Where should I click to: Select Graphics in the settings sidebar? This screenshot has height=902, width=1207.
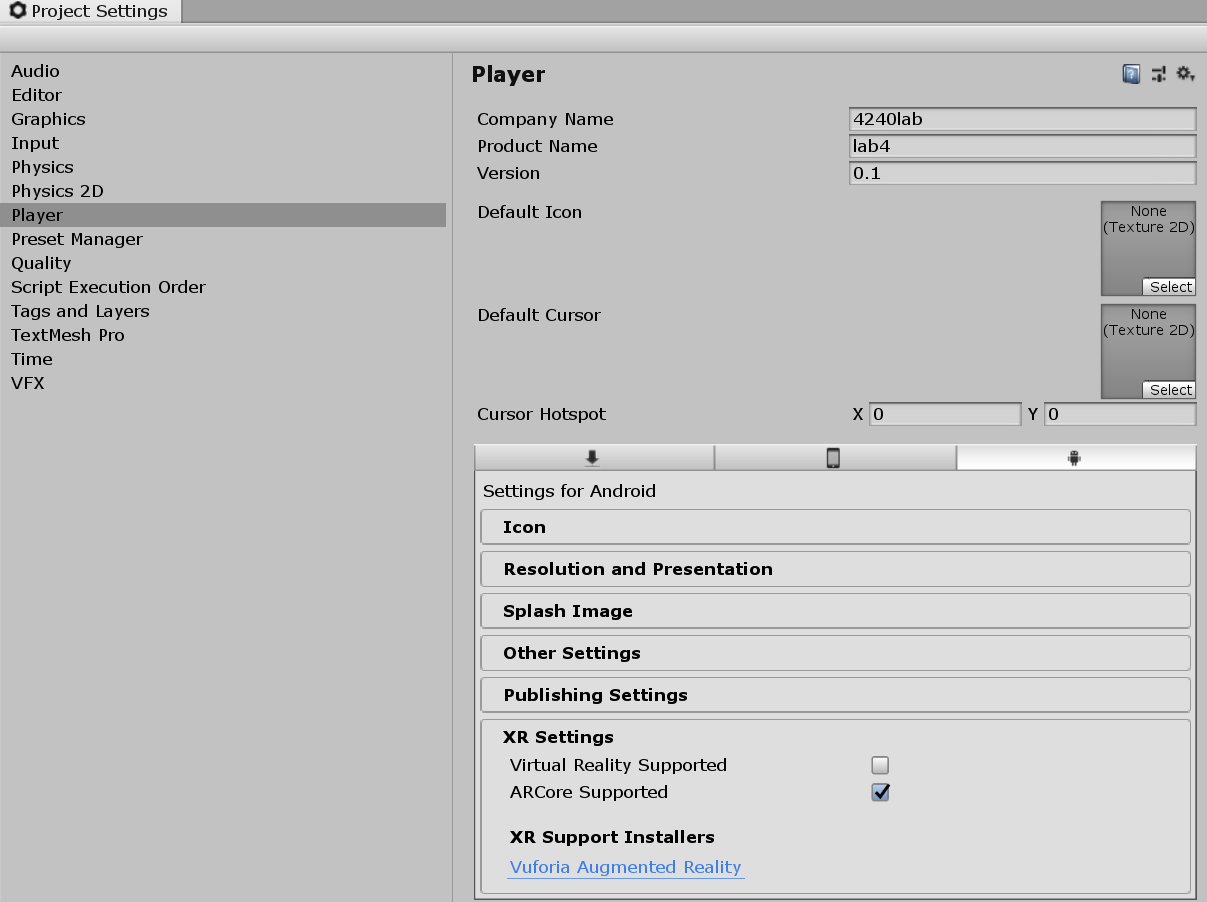tap(48, 119)
